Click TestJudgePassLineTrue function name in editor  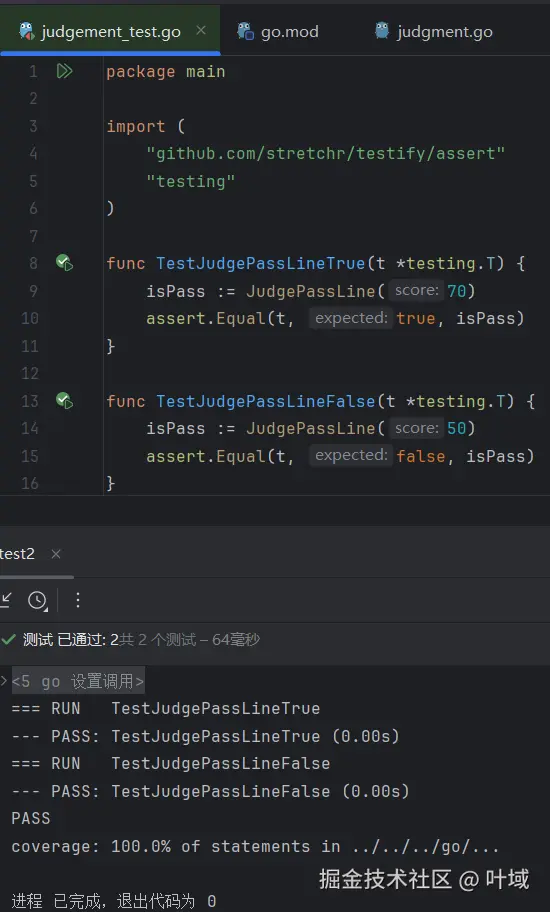[260, 263]
